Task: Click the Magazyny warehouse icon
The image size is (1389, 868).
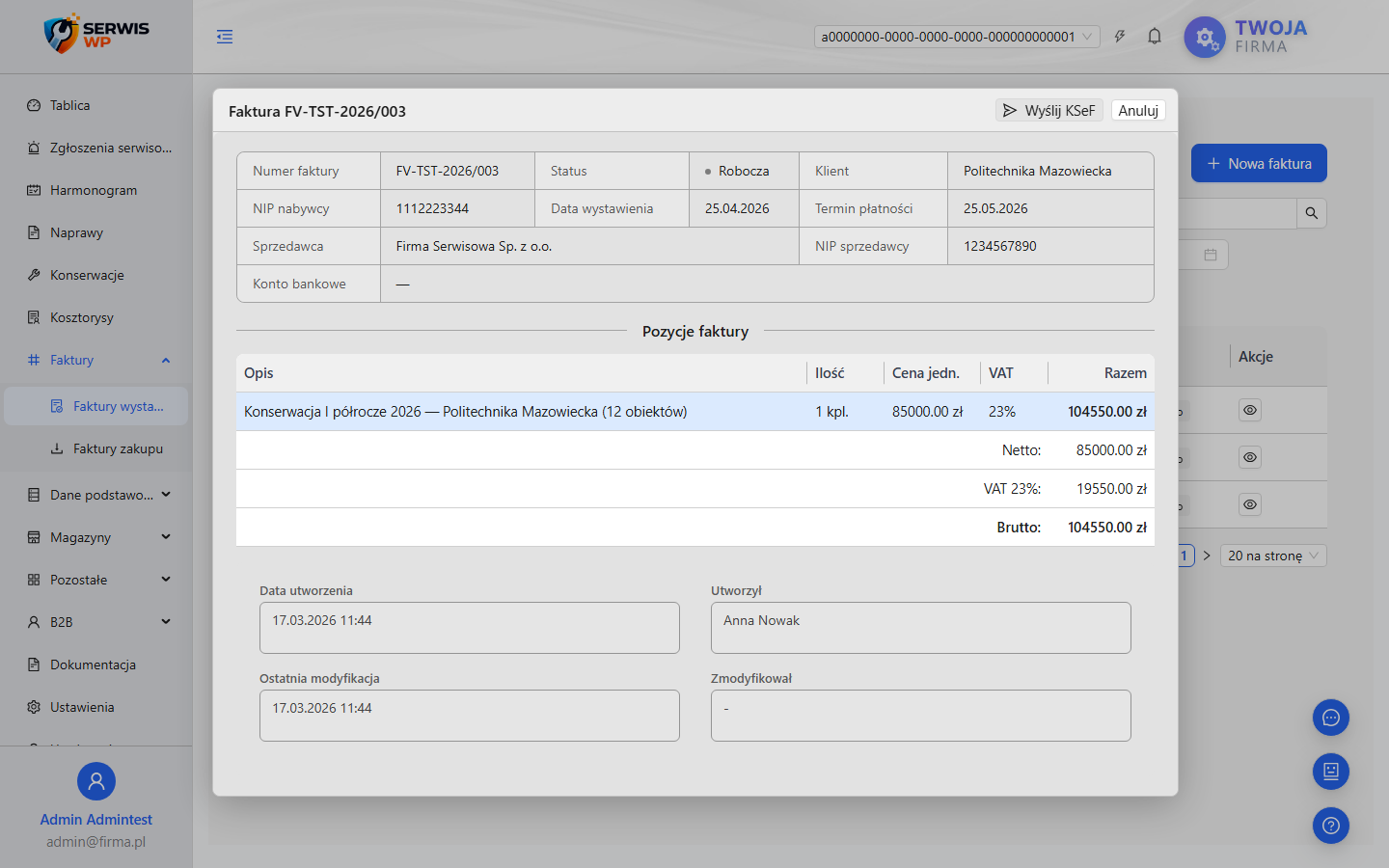Action: pyautogui.click(x=34, y=537)
